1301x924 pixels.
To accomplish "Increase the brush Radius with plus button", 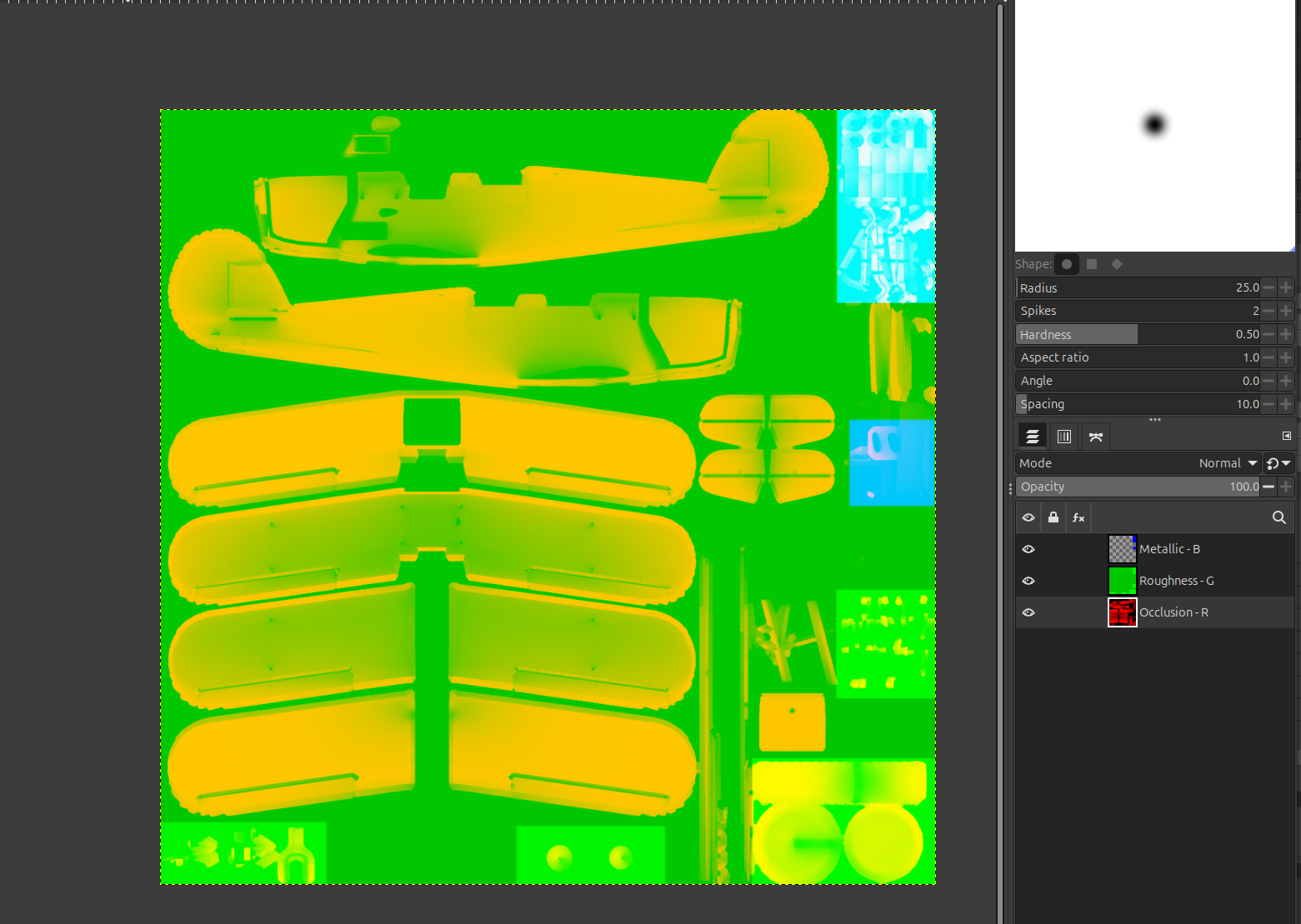I will click(x=1286, y=287).
